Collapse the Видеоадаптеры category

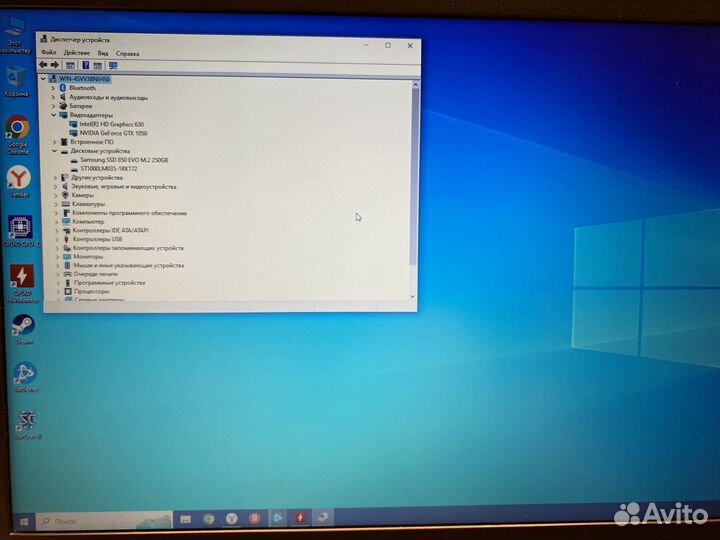point(53,115)
